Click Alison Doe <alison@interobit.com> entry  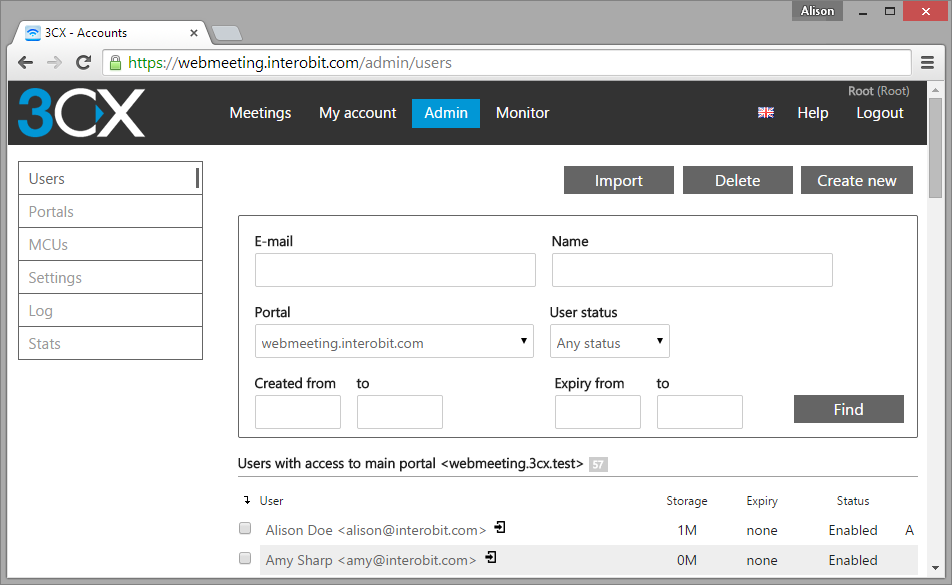[x=376, y=530]
